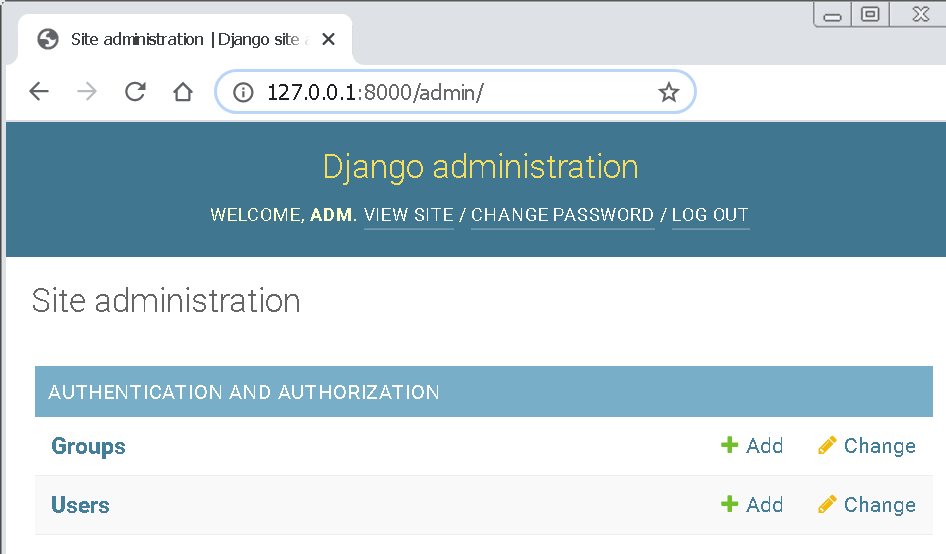Minimize the browser window
The width and height of the screenshot is (946, 554).
(833, 14)
